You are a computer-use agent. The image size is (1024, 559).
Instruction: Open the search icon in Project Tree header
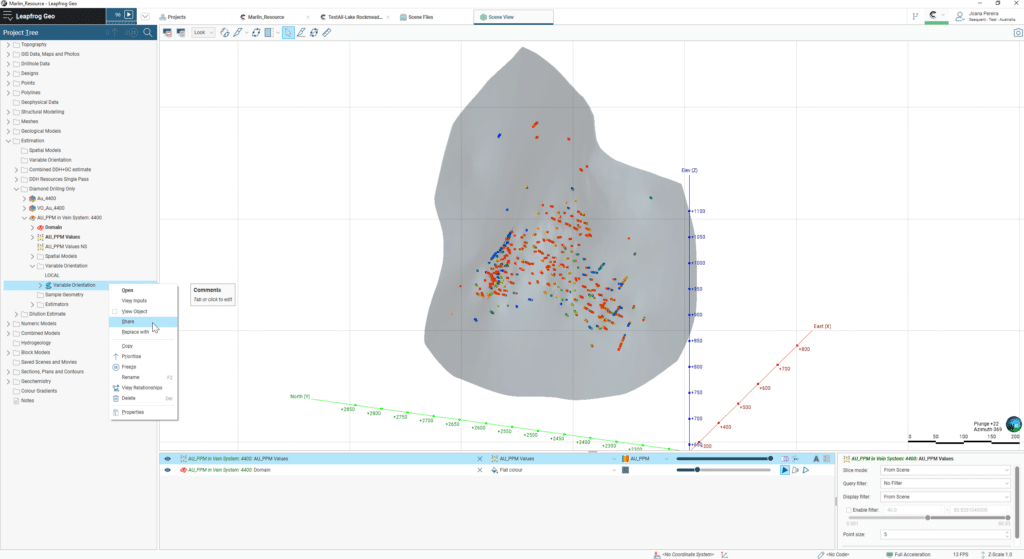tap(148, 32)
